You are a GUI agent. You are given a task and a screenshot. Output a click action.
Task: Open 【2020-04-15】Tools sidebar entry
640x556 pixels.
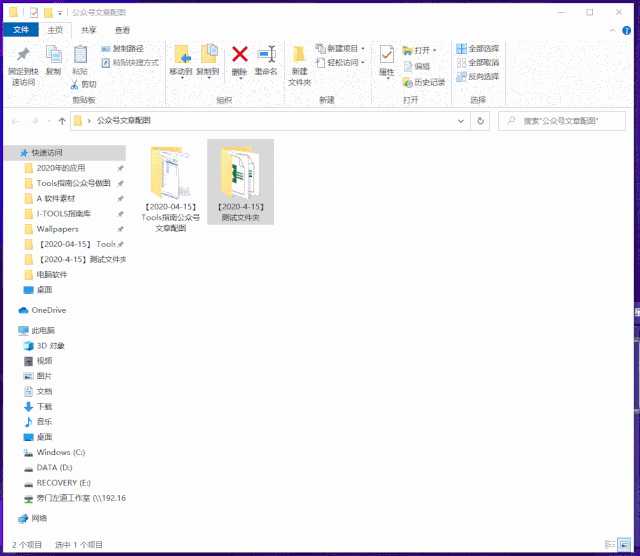pyautogui.click(x=69, y=244)
